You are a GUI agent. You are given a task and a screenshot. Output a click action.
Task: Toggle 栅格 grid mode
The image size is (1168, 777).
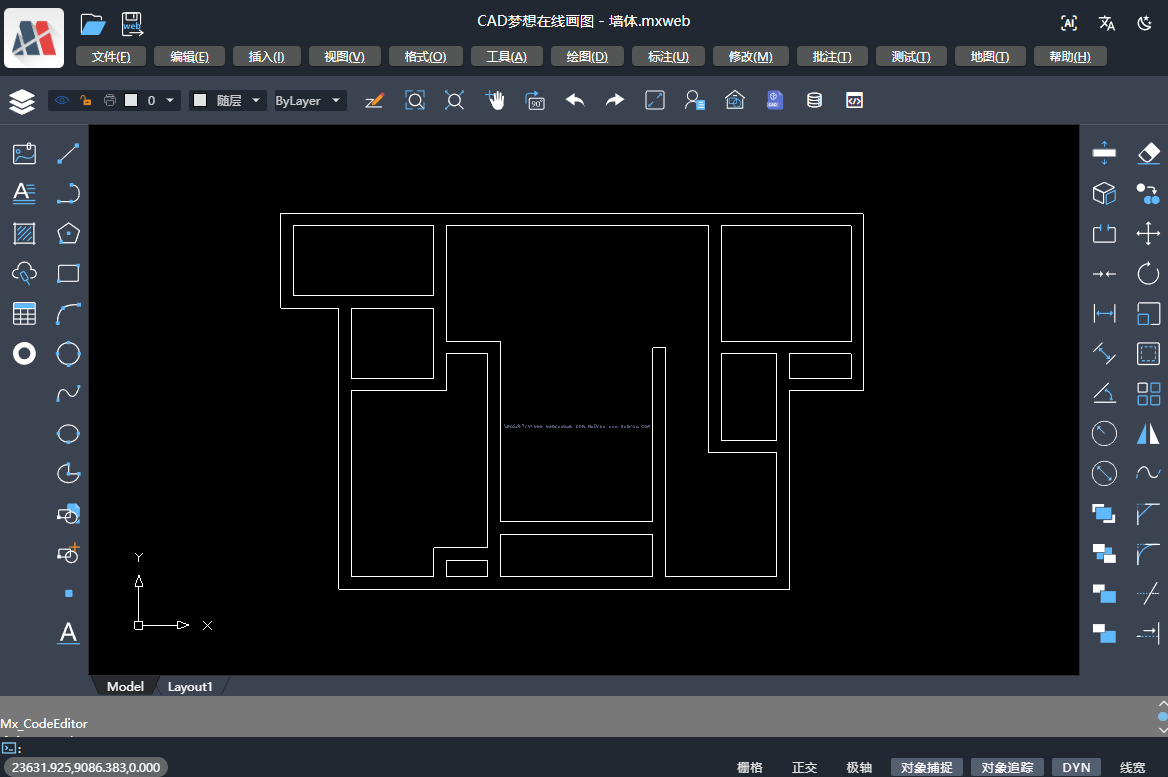[x=750, y=767]
